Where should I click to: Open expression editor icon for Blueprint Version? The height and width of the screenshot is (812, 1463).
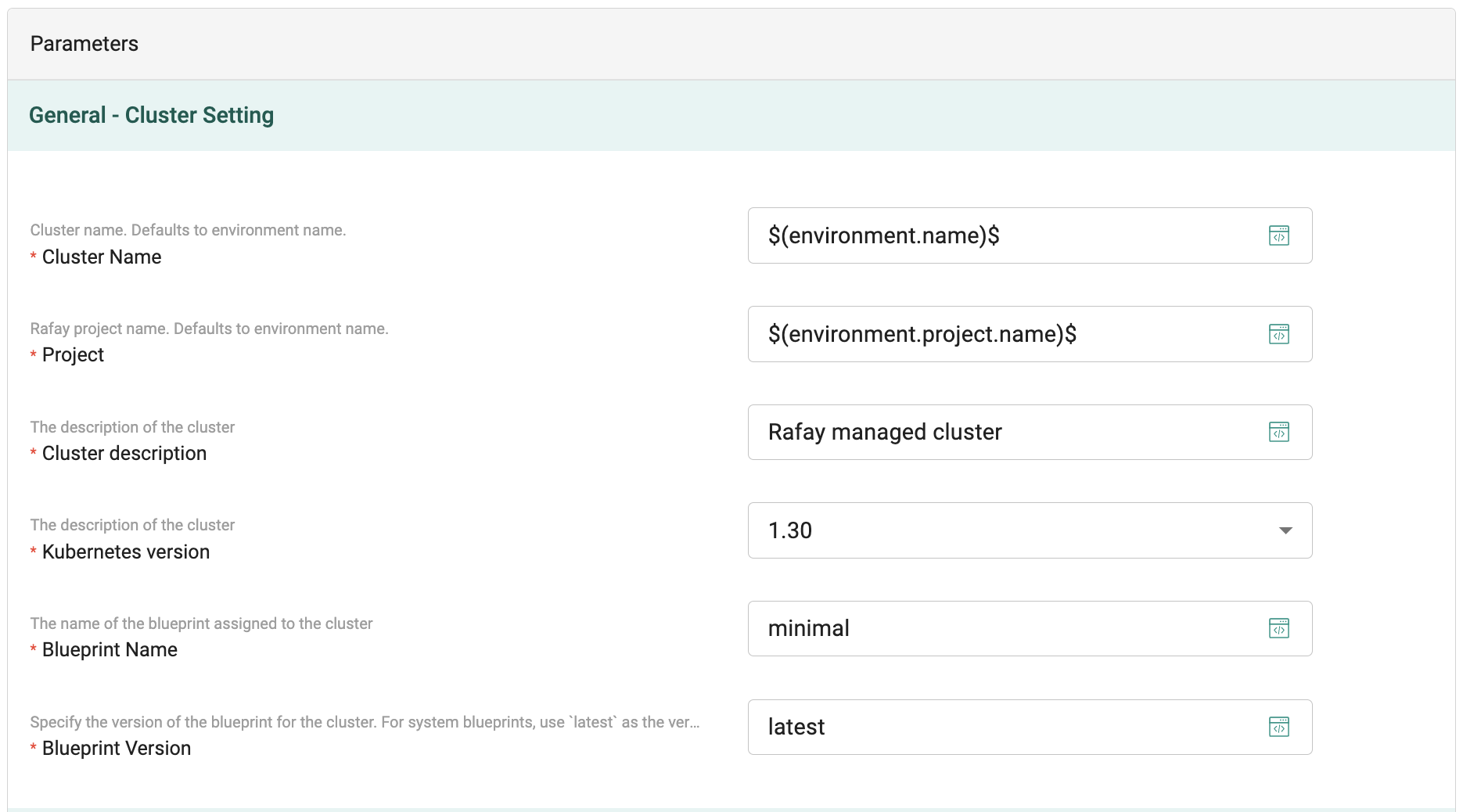pos(1279,727)
